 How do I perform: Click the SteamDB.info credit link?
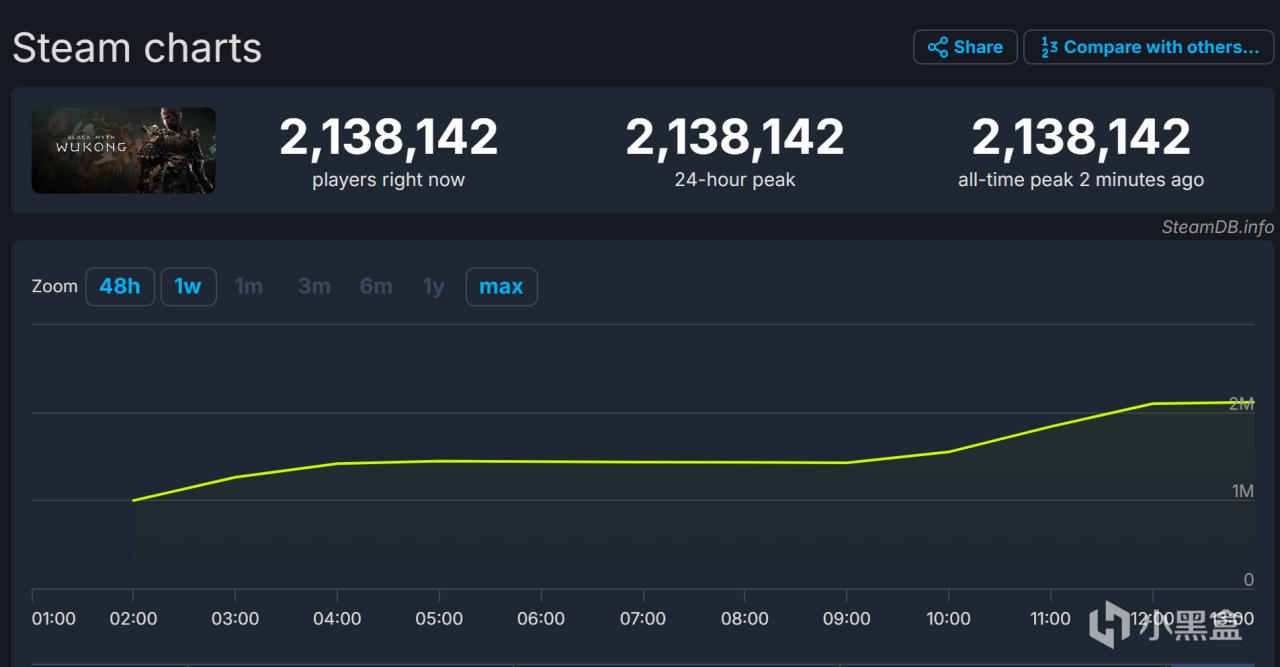(x=1217, y=227)
